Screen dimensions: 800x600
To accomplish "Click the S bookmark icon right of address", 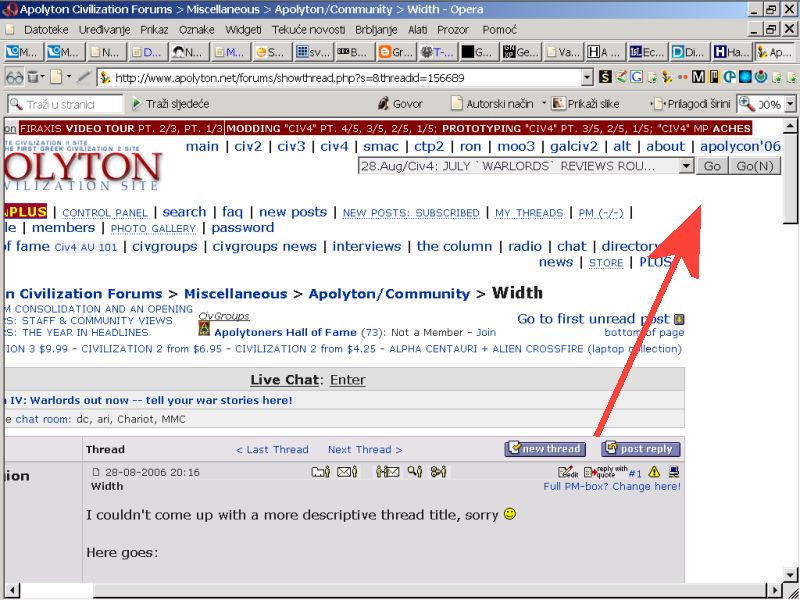I will pyautogui.click(x=606, y=78).
